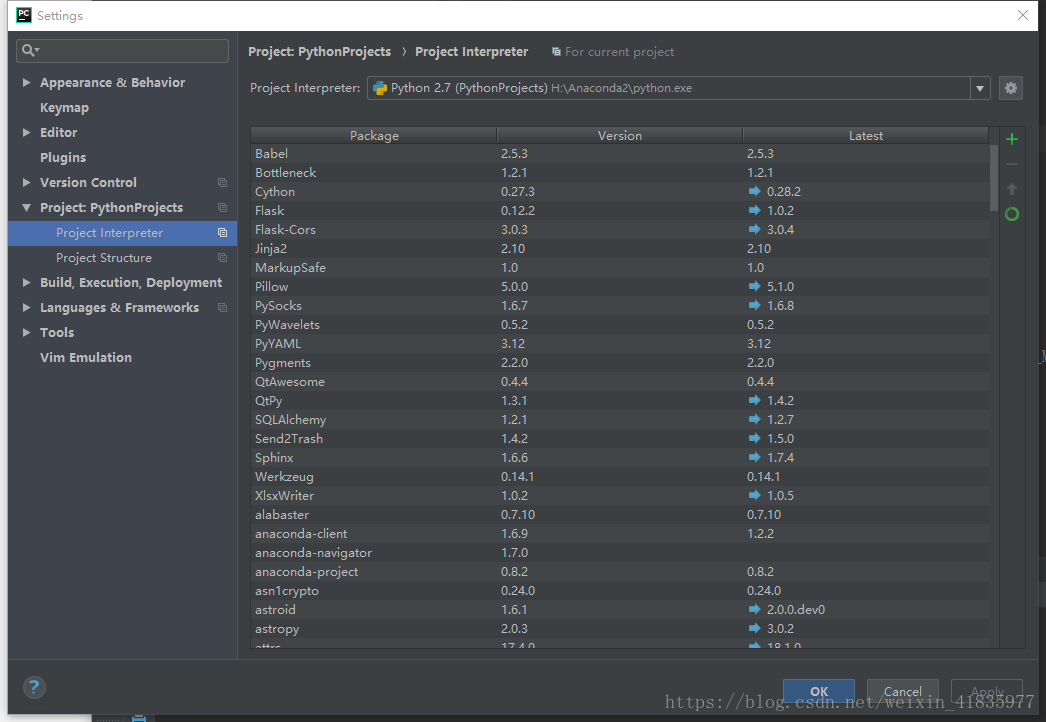Select the QtAwesome package row

[x=620, y=382]
